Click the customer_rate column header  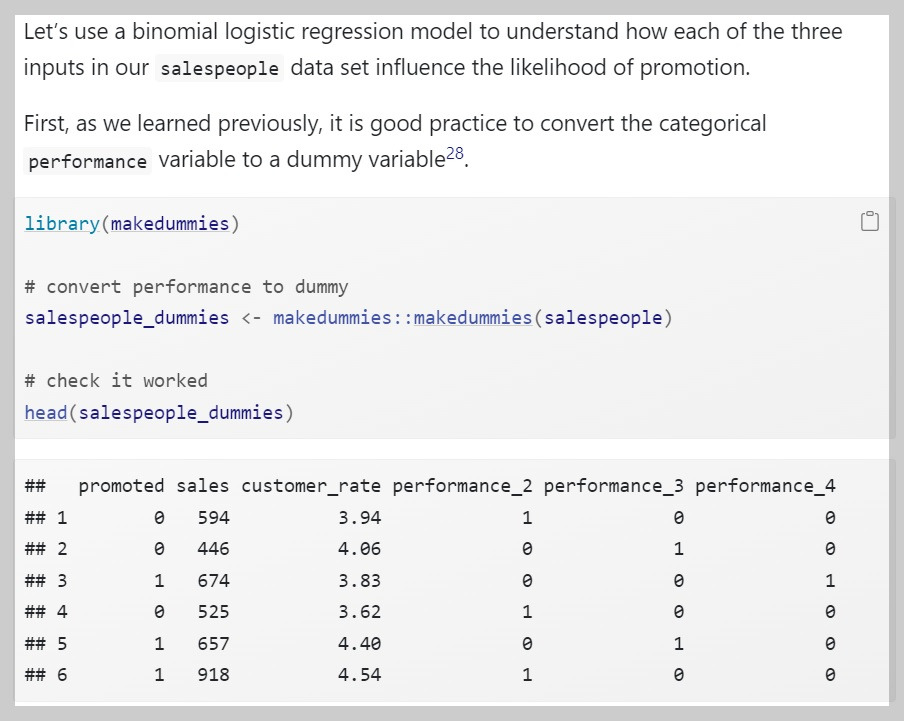tap(311, 486)
